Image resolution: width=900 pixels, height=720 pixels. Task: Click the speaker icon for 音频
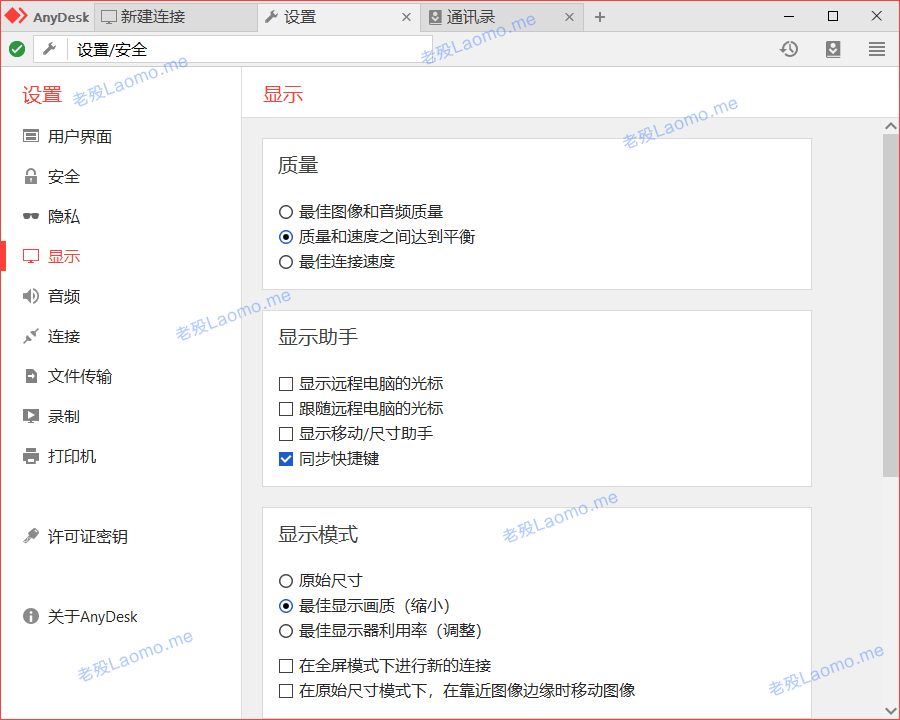[30, 296]
